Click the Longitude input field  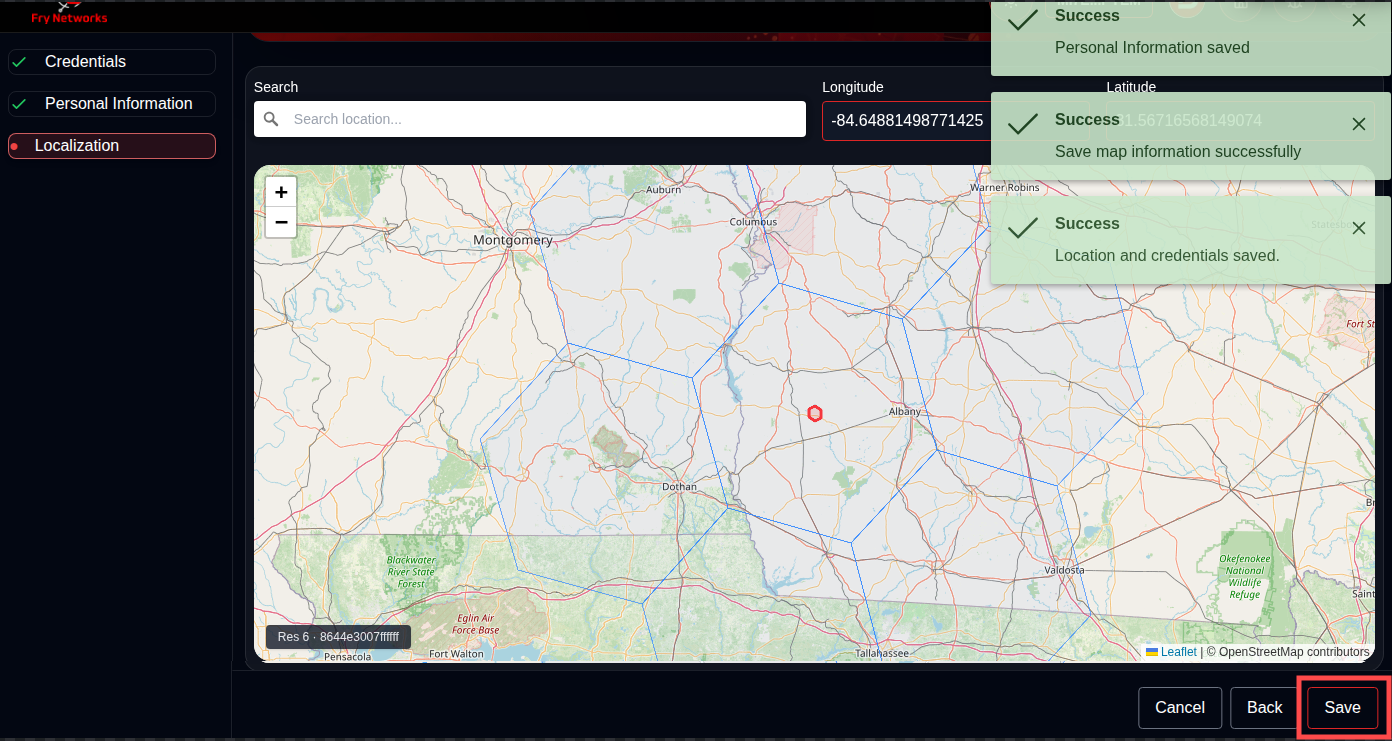pos(905,120)
